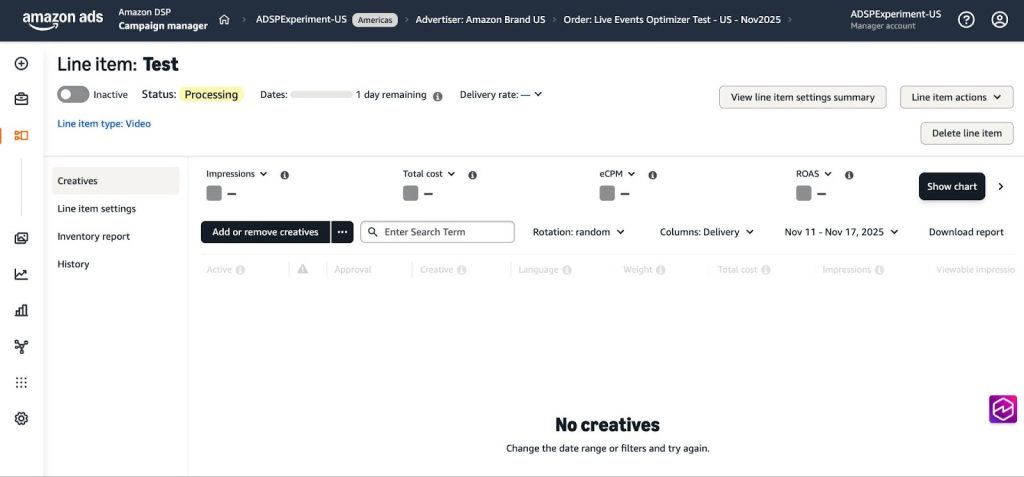Click View line item settings summary
Screen dimensions: 1024x477
803,97
